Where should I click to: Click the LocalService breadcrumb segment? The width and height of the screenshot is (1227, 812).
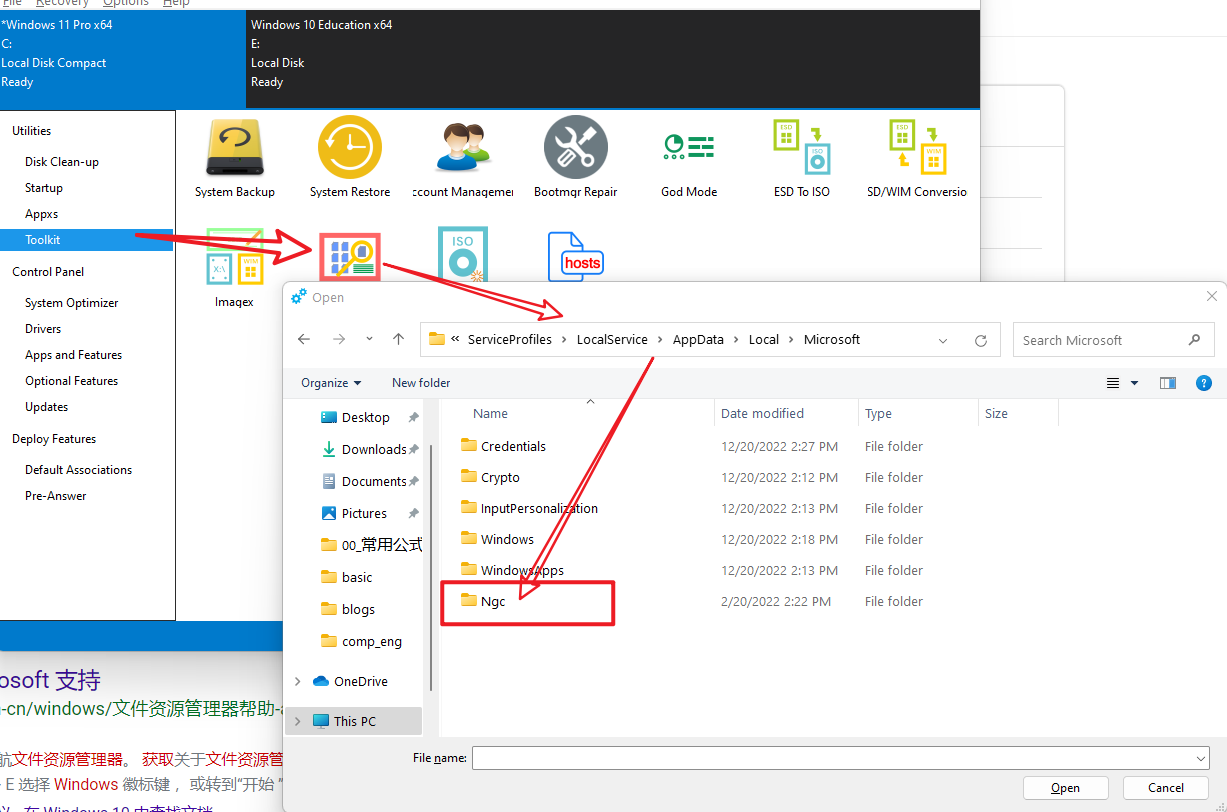pyautogui.click(x=612, y=340)
